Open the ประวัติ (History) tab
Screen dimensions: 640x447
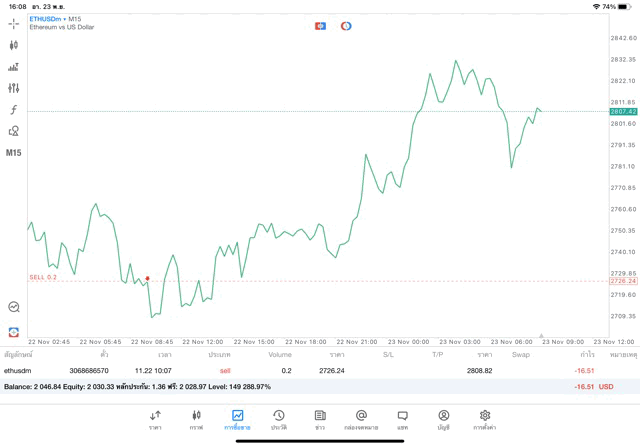279,420
